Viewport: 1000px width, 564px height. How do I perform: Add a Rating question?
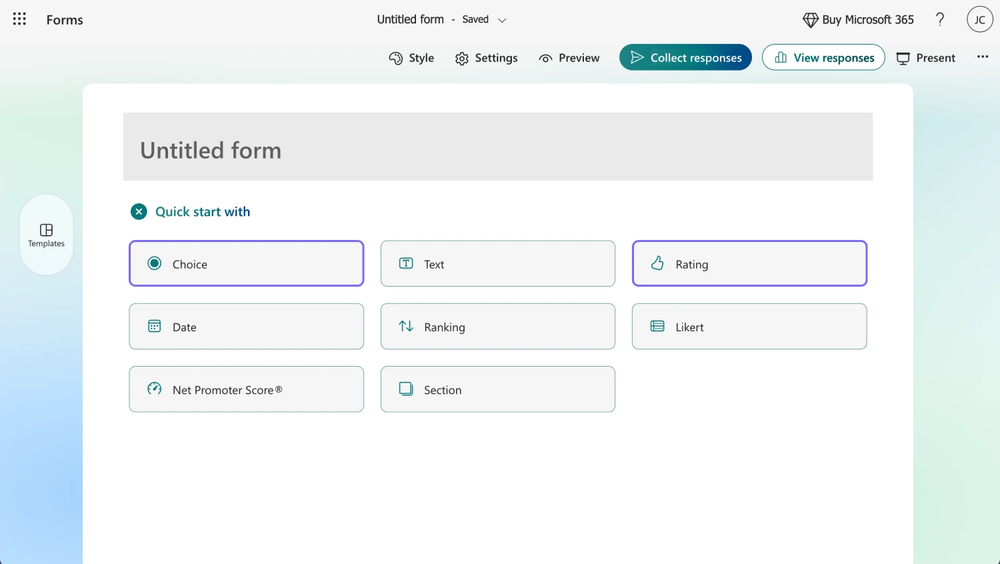[x=749, y=264]
